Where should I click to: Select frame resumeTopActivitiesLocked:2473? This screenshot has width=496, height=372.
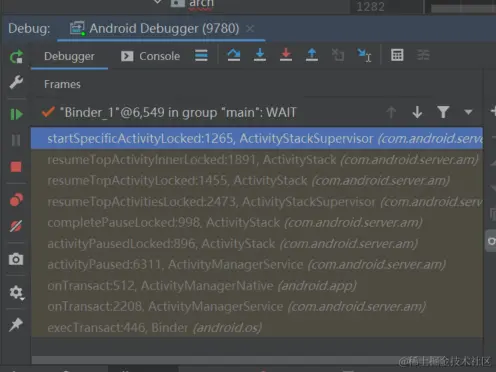click(x=257, y=202)
